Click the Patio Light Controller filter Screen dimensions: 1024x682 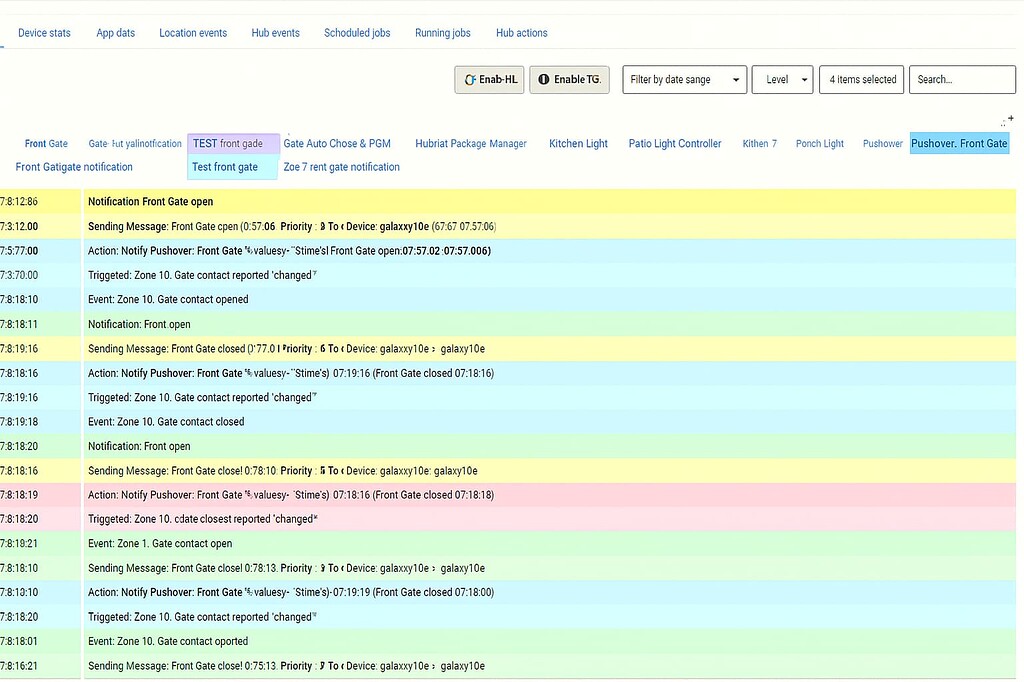(674, 143)
